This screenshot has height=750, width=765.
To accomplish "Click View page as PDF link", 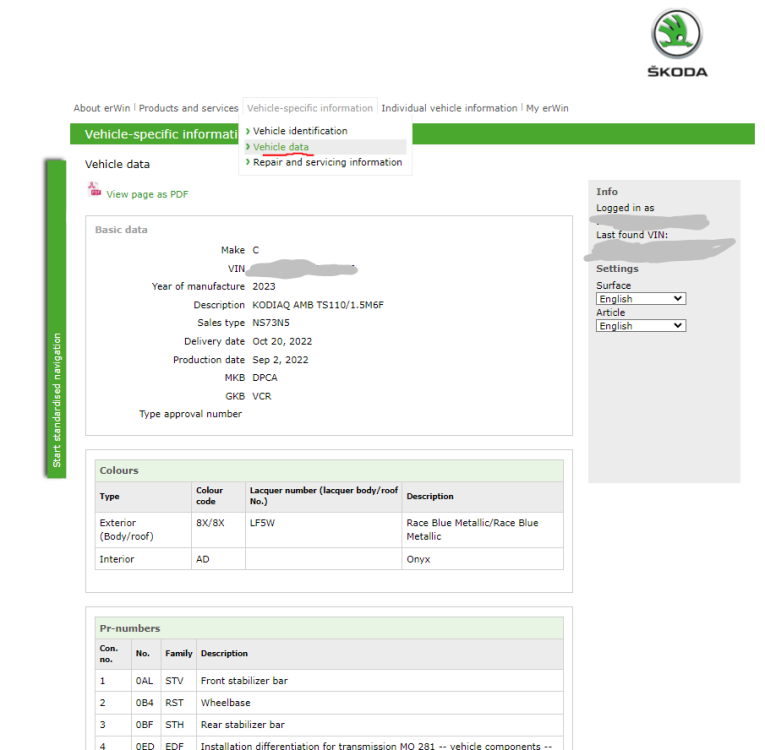I will tap(147, 194).
